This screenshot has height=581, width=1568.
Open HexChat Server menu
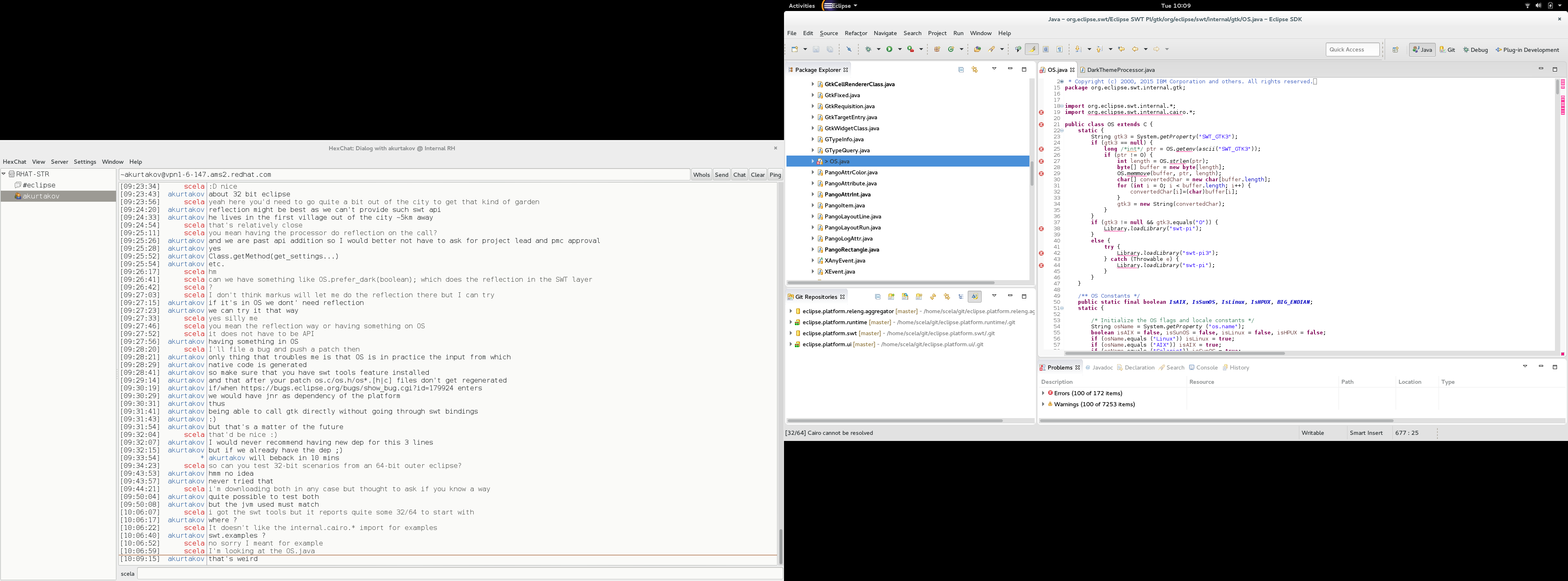click(60, 162)
